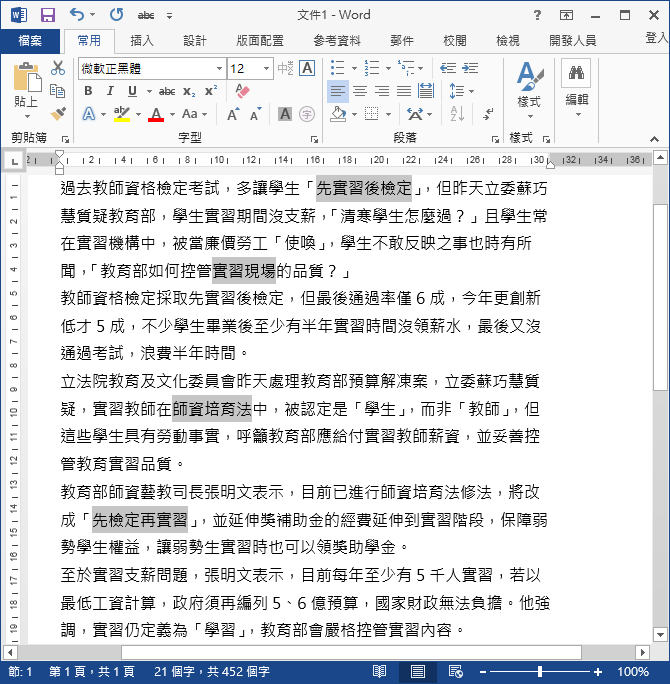Expand numbering list options arrow
Viewport: 670px width, 684px height.
(388, 68)
